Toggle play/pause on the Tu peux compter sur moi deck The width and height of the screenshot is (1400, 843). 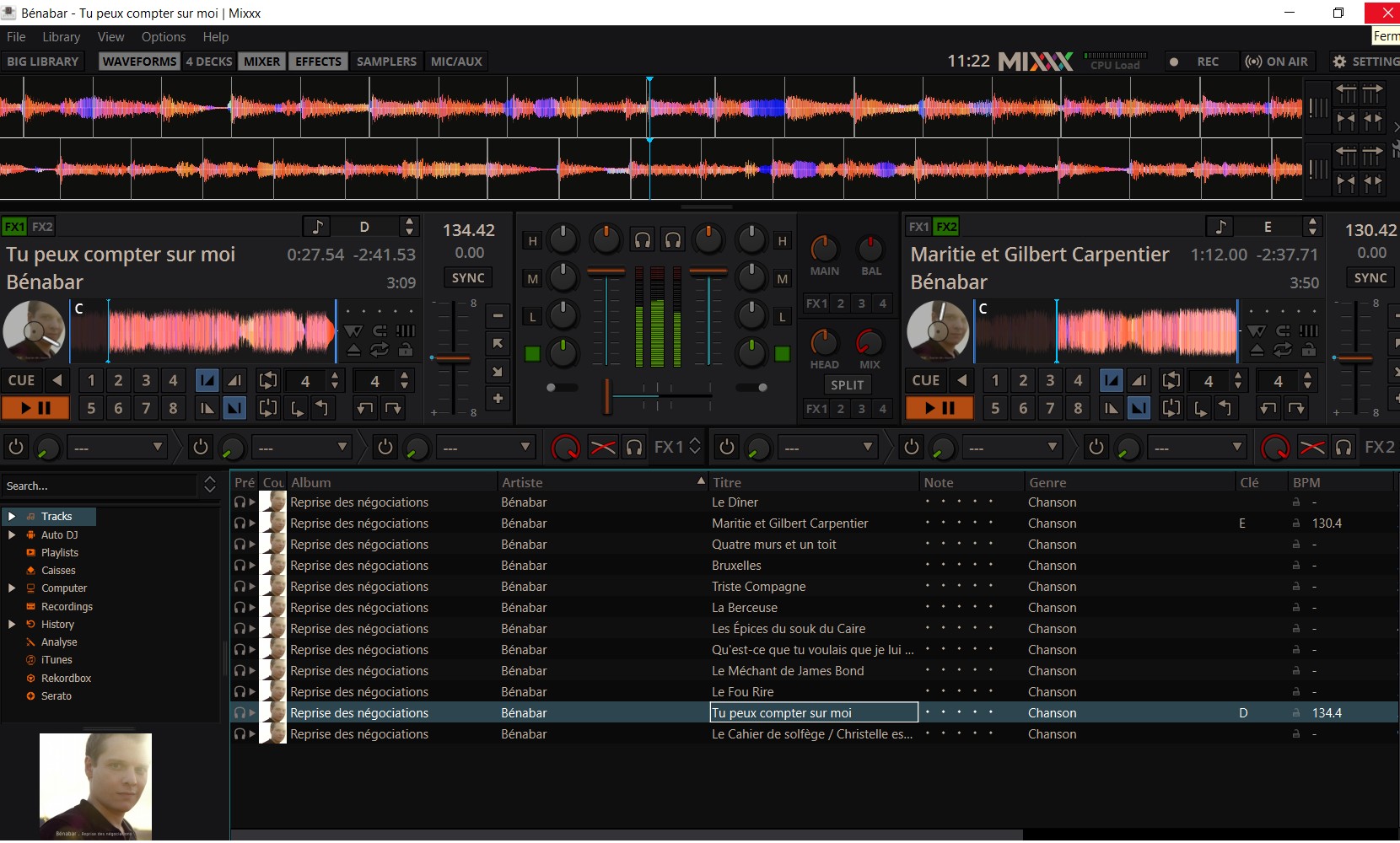(x=35, y=409)
